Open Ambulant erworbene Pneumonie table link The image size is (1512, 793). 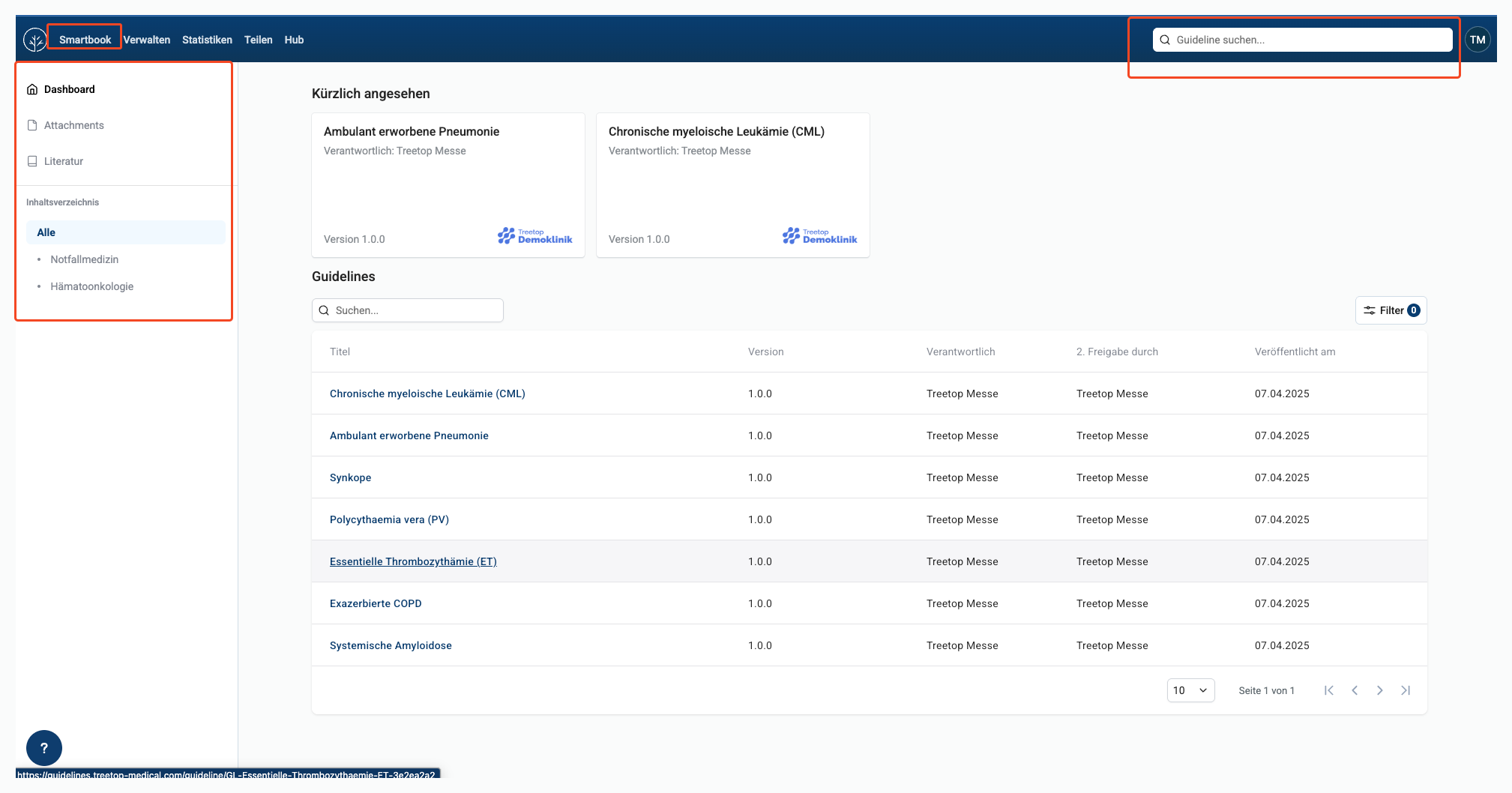tap(409, 435)
